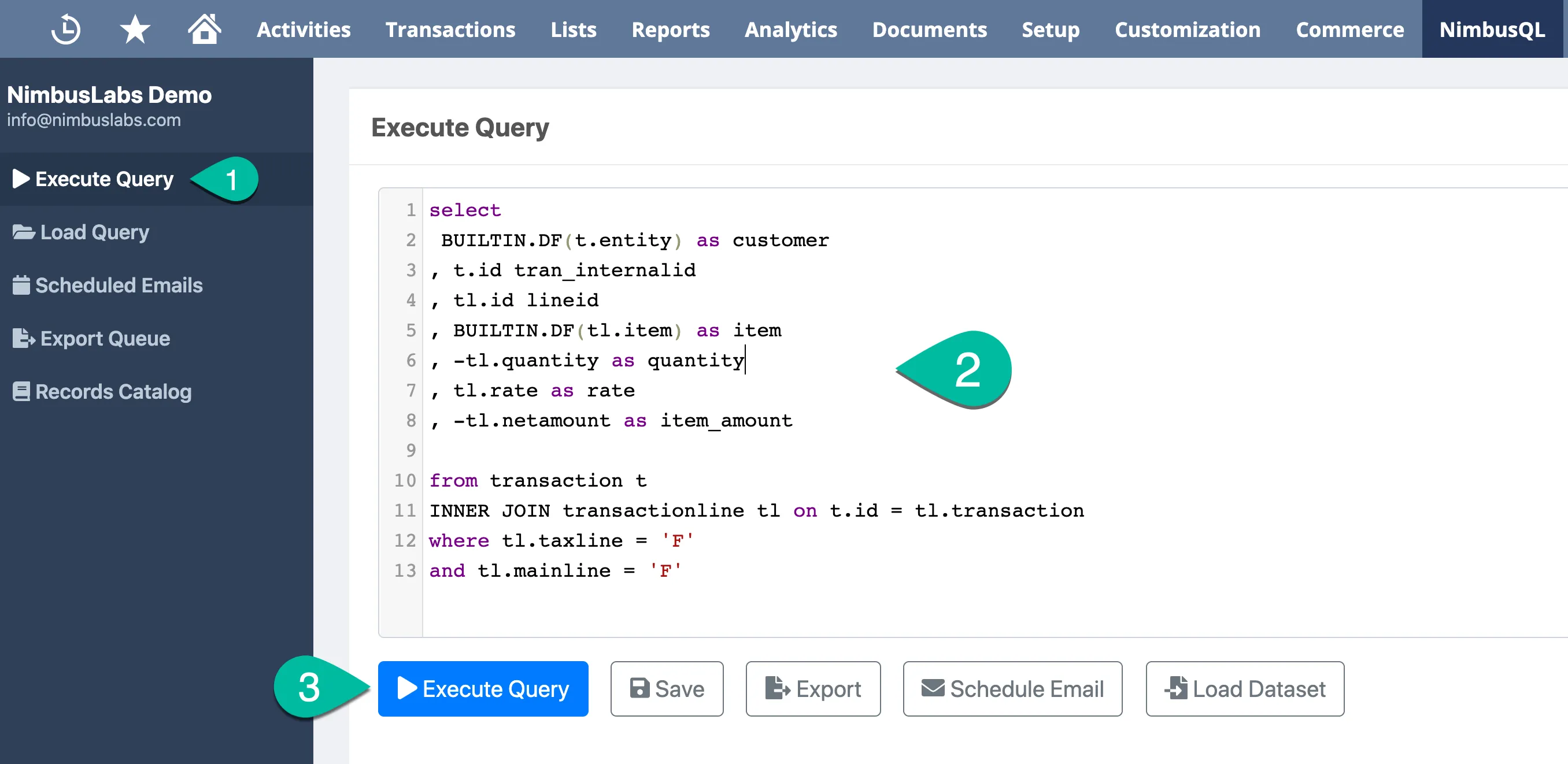Click the book icon beside Records Catalog
This screenshot has height=764, width=1568.
point(21,391)
